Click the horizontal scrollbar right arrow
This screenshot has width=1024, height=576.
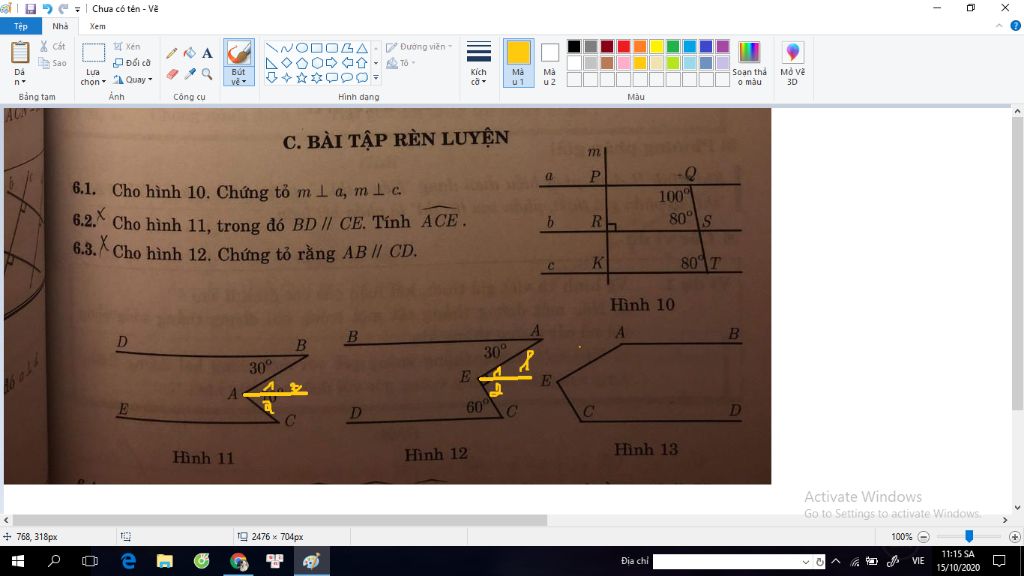(1005, 520)
